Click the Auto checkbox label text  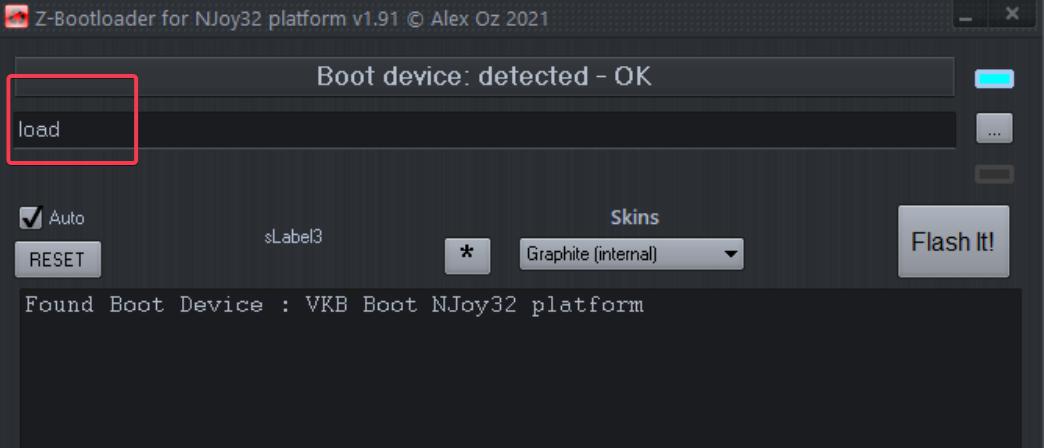(67, 218)
